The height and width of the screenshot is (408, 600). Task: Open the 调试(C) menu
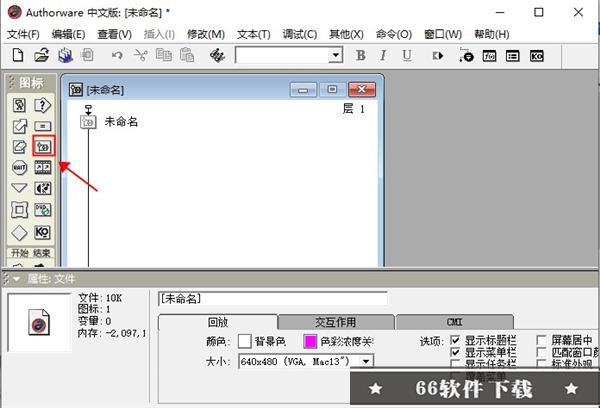click(300, 34)
